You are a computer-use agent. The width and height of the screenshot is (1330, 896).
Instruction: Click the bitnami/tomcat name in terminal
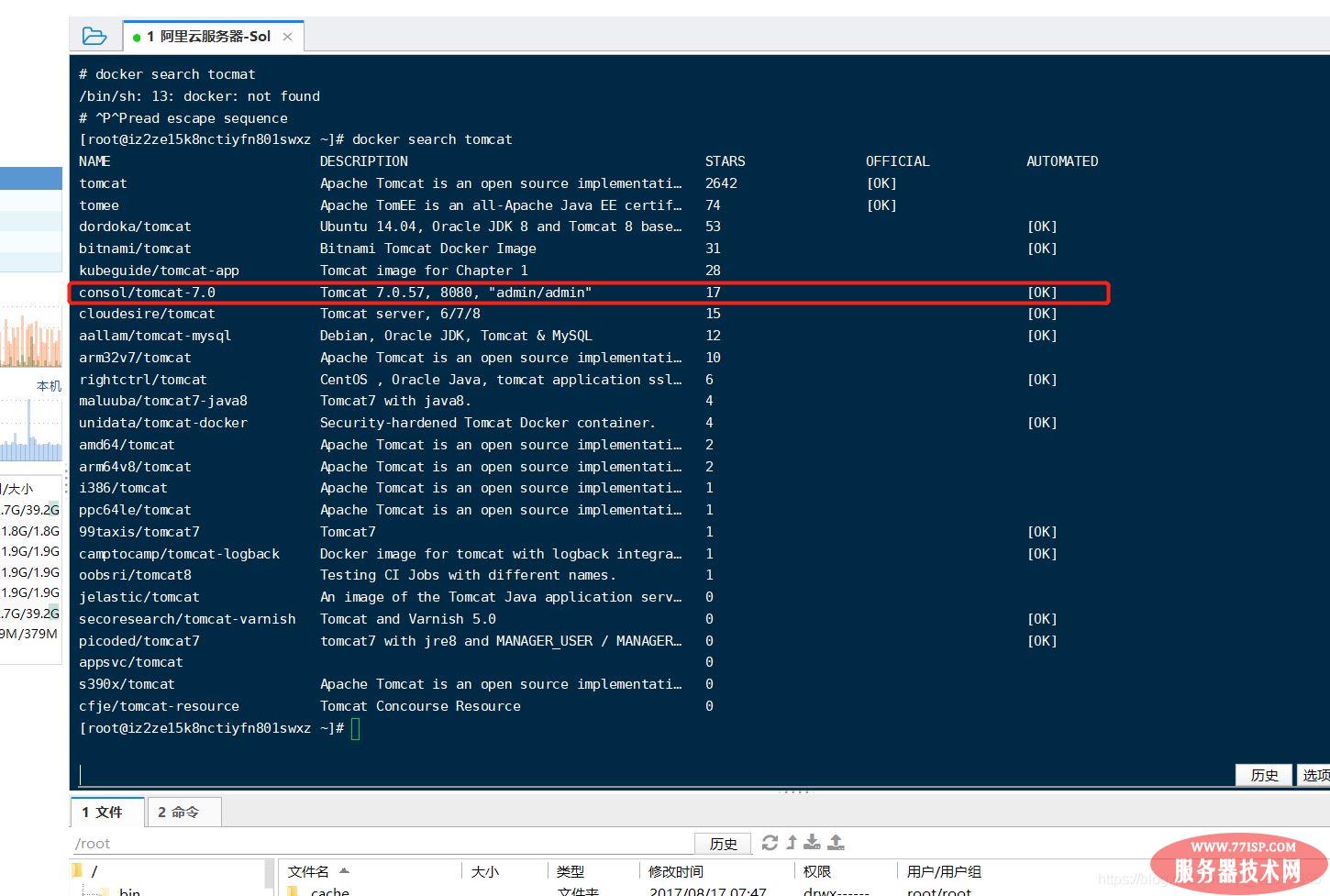(x=135, y=249)
